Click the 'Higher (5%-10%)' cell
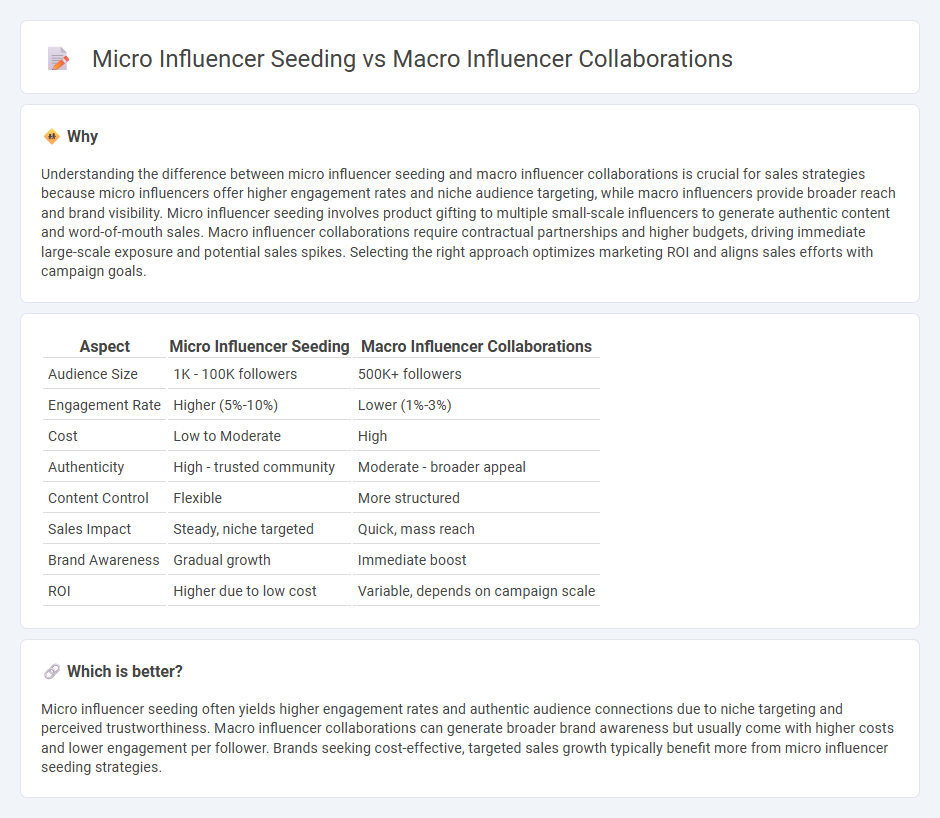940x818 pixels. pyautogui.click(x=225, y=405)
